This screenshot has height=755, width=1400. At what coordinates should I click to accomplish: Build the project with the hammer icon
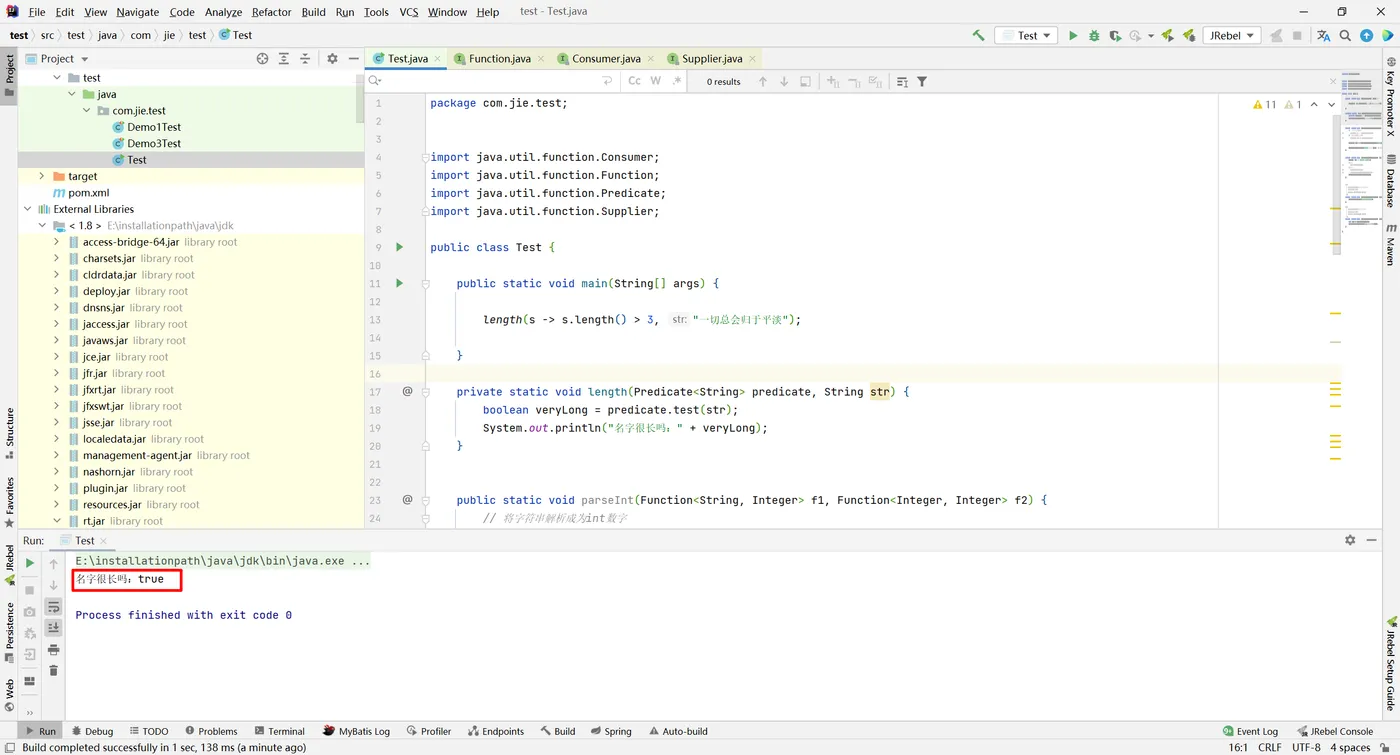click(x=978, y=35)
